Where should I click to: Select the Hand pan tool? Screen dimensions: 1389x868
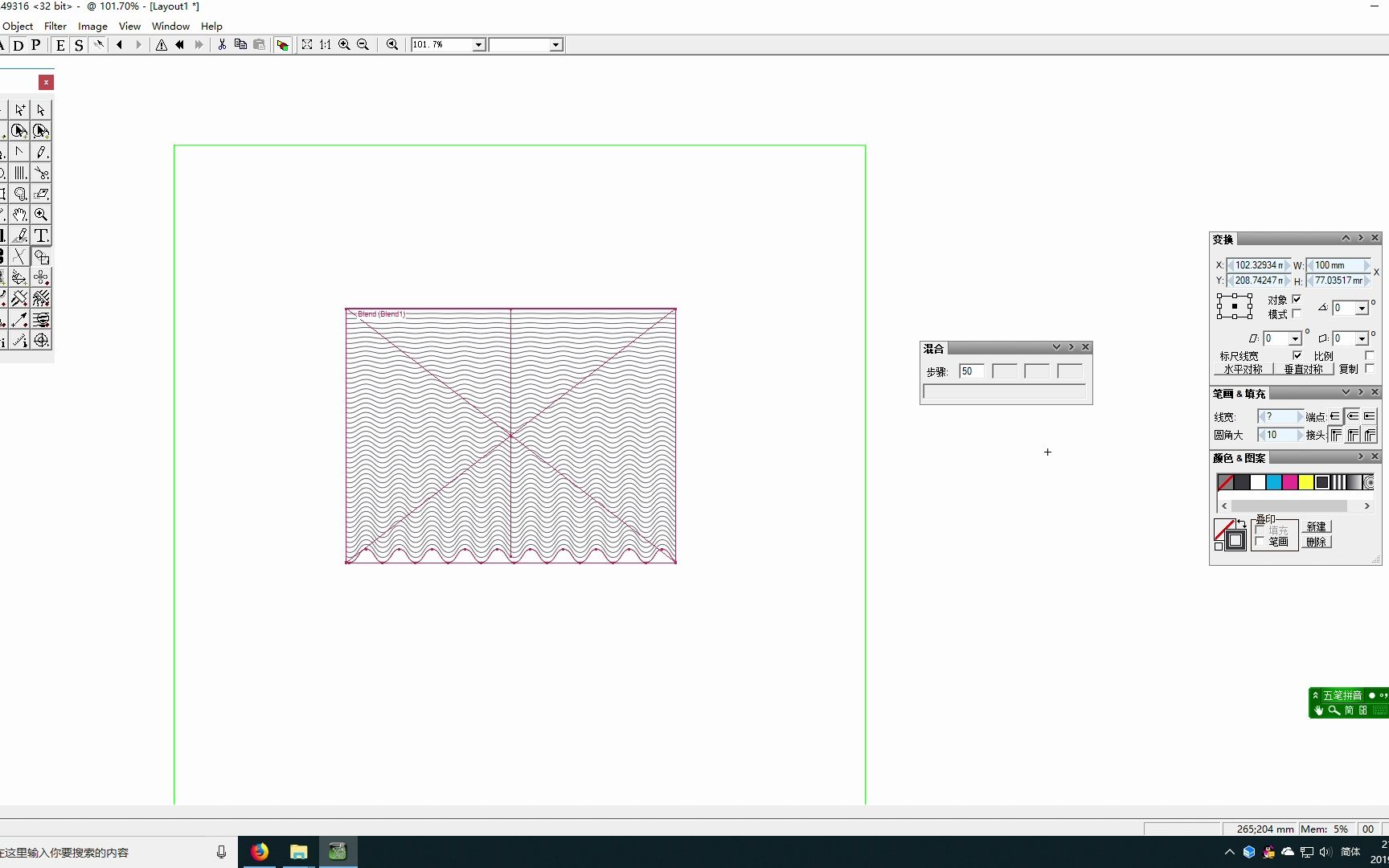point(20,215)
